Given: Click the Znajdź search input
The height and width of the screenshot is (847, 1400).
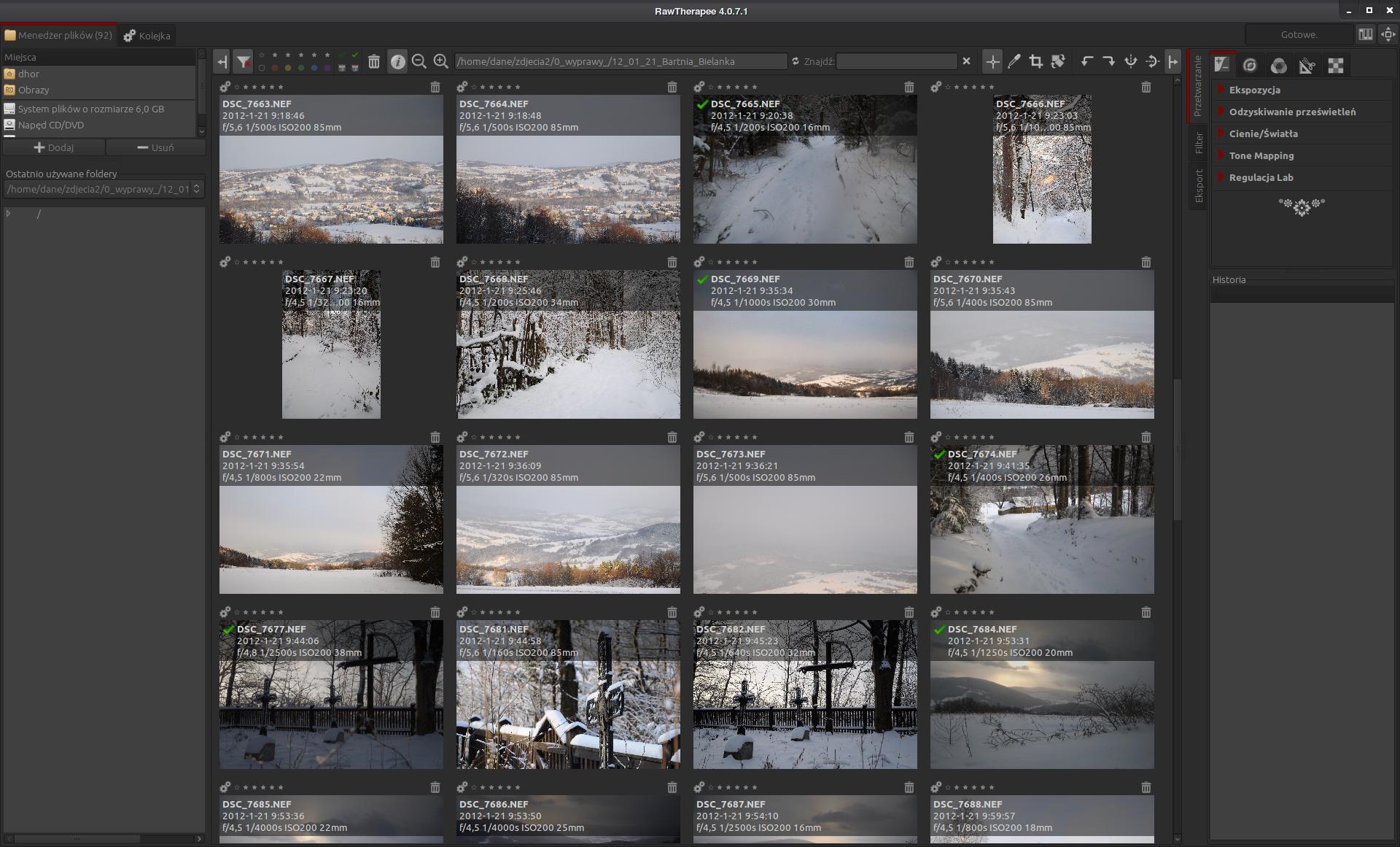Looking at the screenshot, I should coord(896,61).
